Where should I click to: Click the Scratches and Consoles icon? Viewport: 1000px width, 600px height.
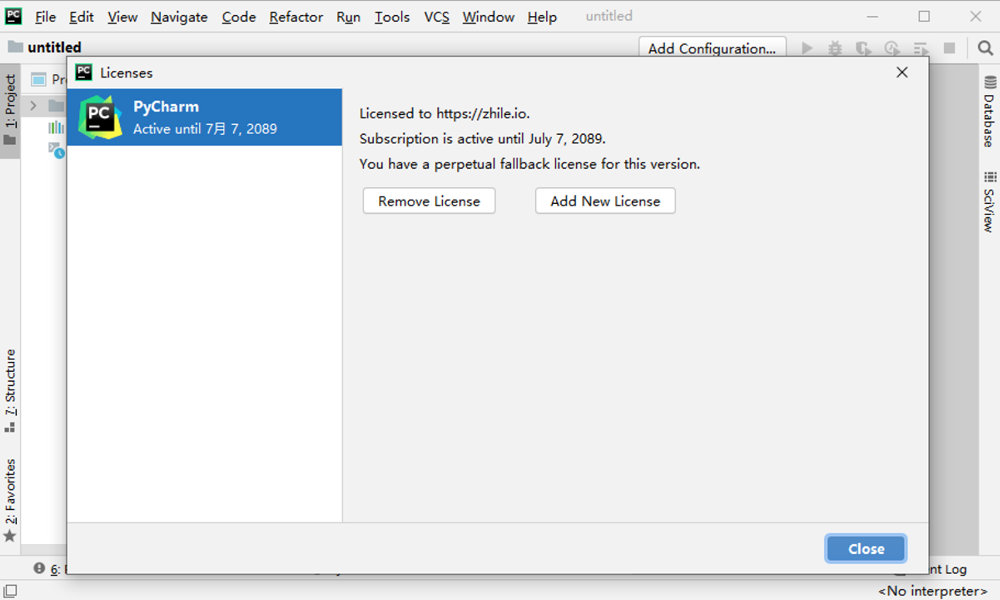click(56, 150)
